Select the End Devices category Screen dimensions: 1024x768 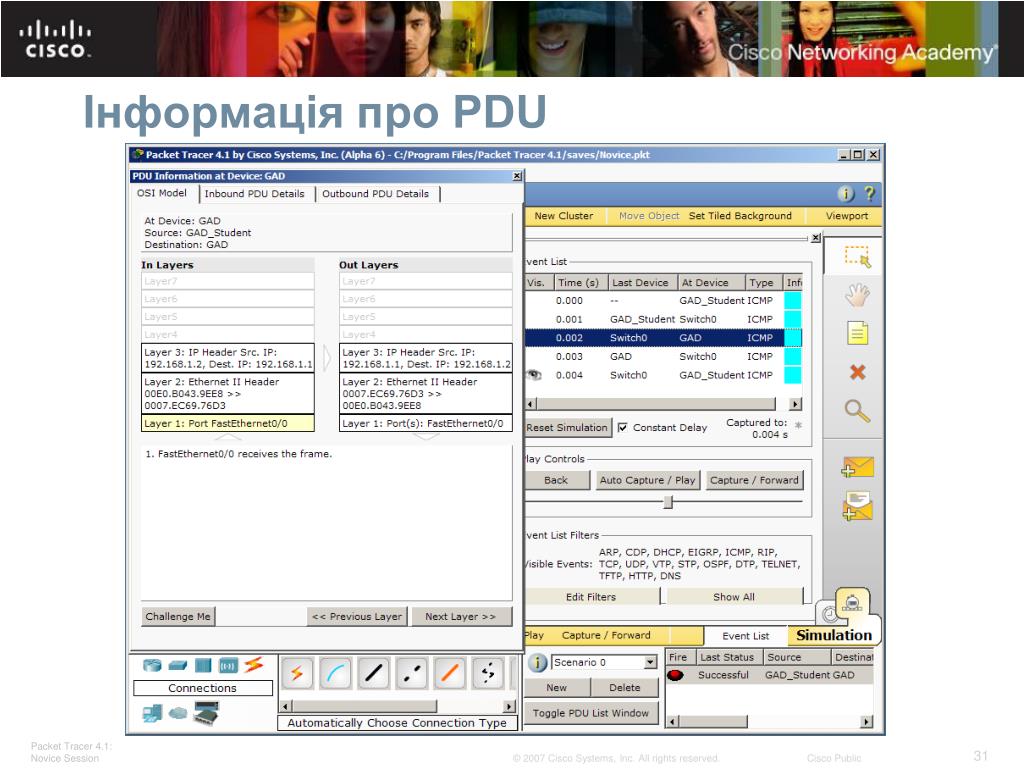(152, 713)
